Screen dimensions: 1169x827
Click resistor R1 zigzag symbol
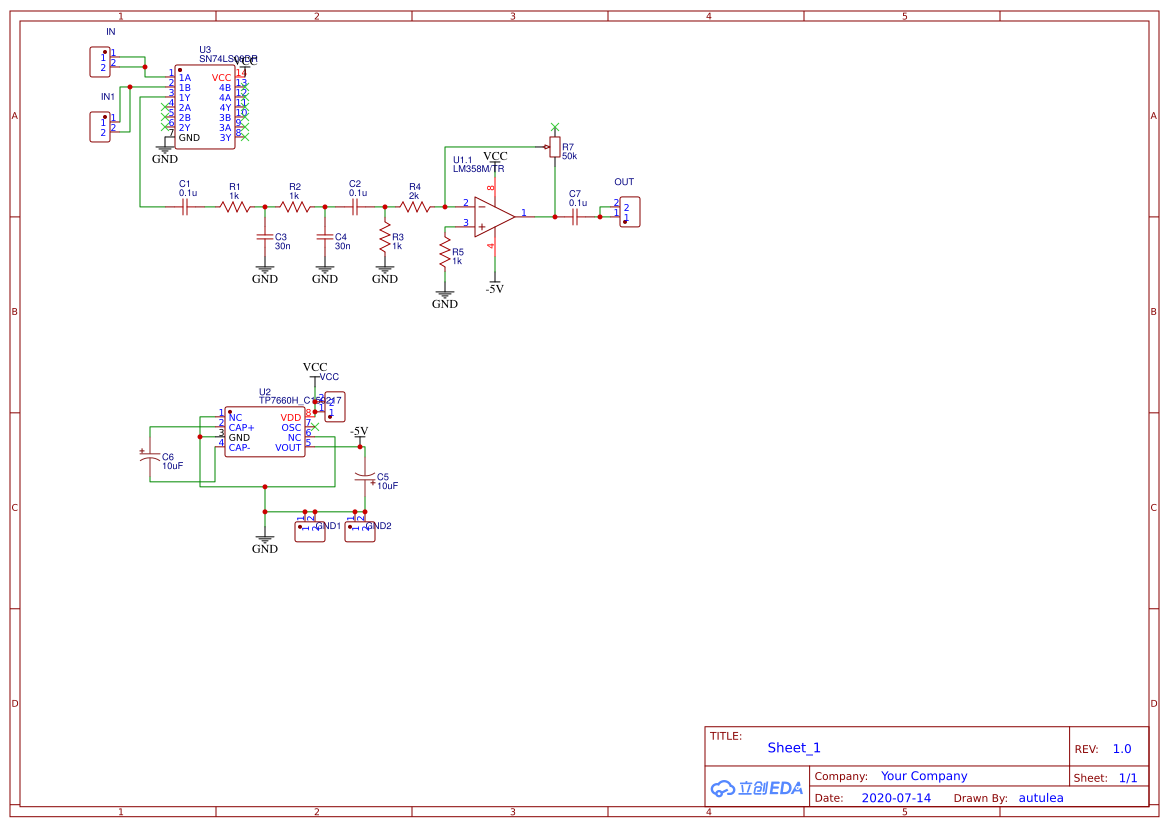tap(235, 207)
